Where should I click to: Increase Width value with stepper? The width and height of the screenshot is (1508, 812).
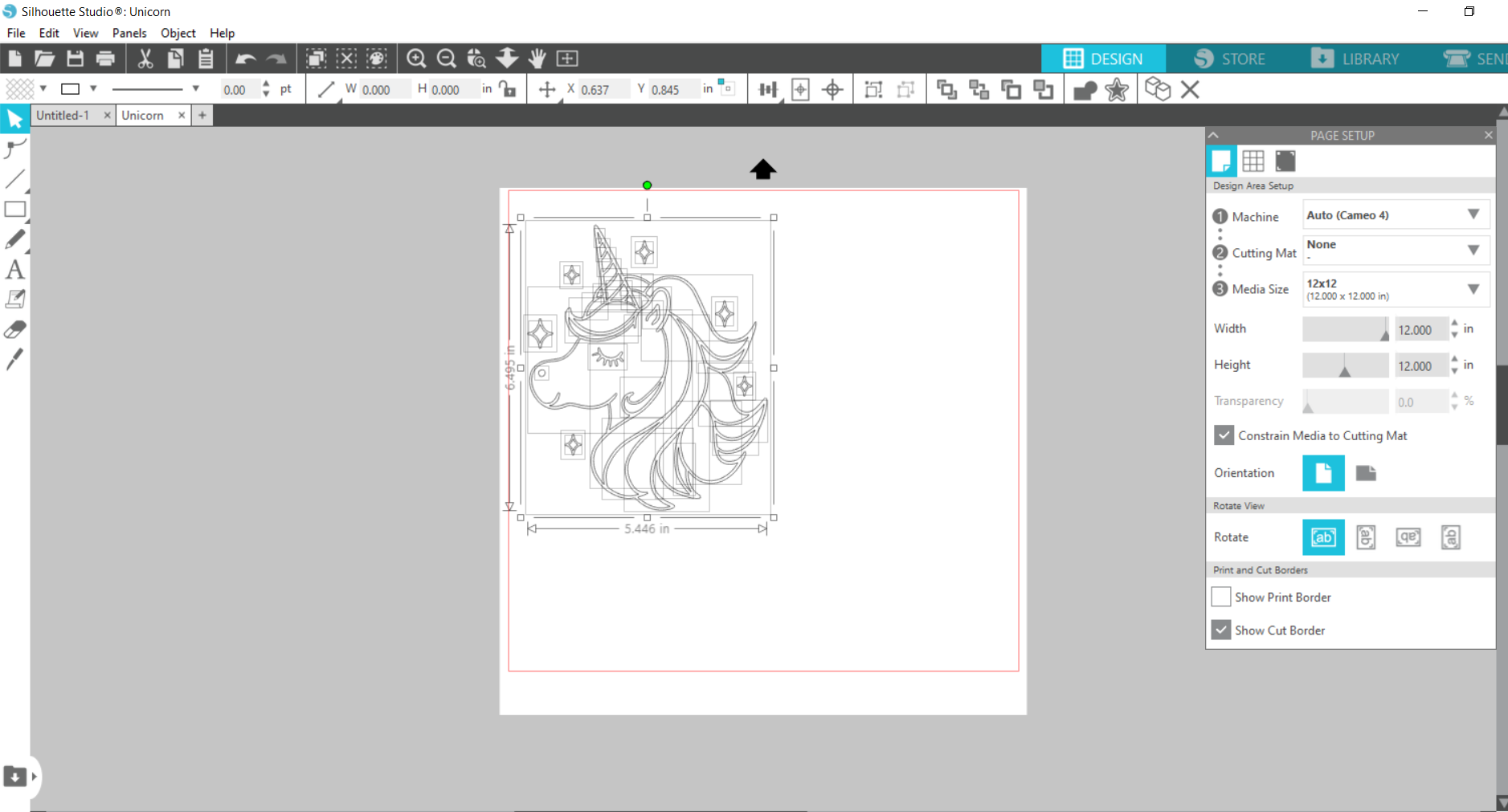click(x=1454, y=324)
